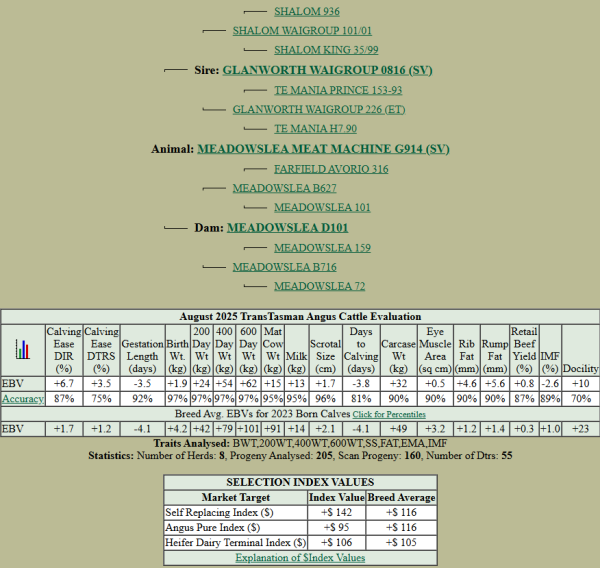Select Calving Ease DTRS EBV +3.5
This screenshot has height=568, width=600.
click(x=101, y=384)
